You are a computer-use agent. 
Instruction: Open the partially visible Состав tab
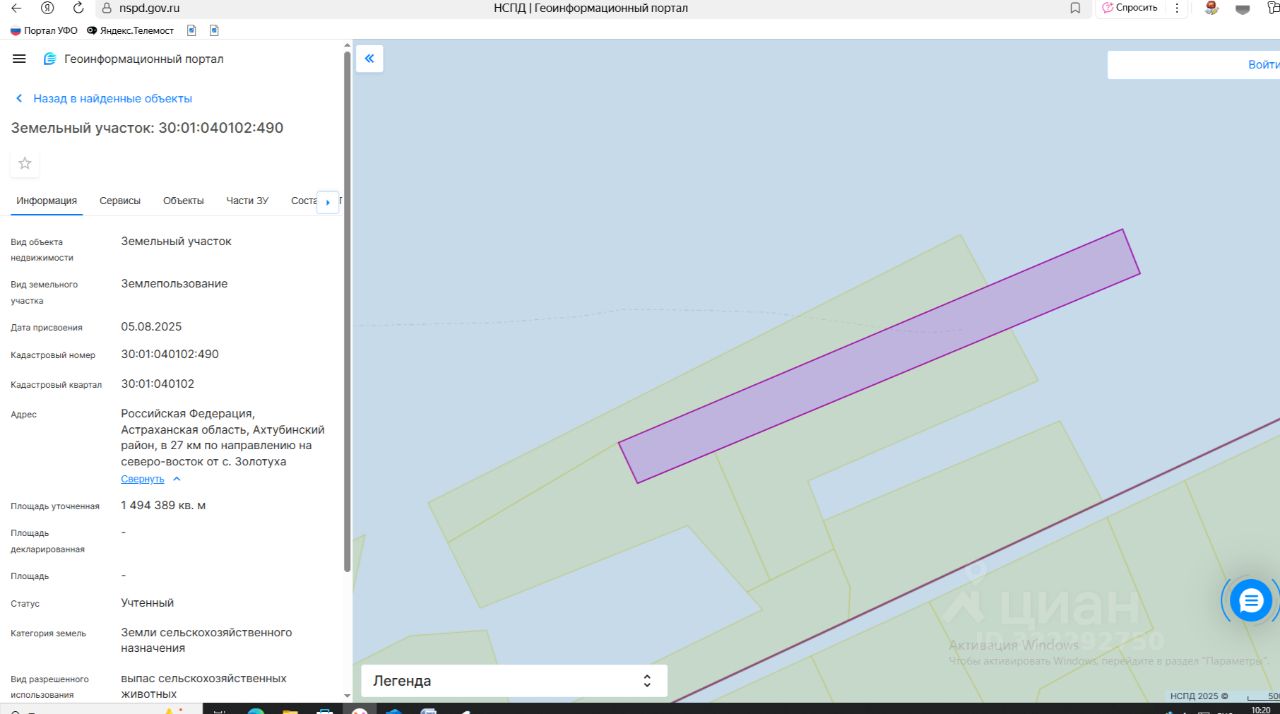coord(303,201)
